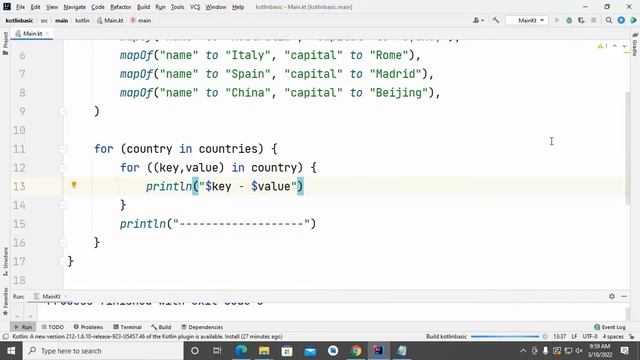Viewport: 640px width, 360px height.
Task: Collapse the fold marker on line 12
Action: click(x=63, y=168)
